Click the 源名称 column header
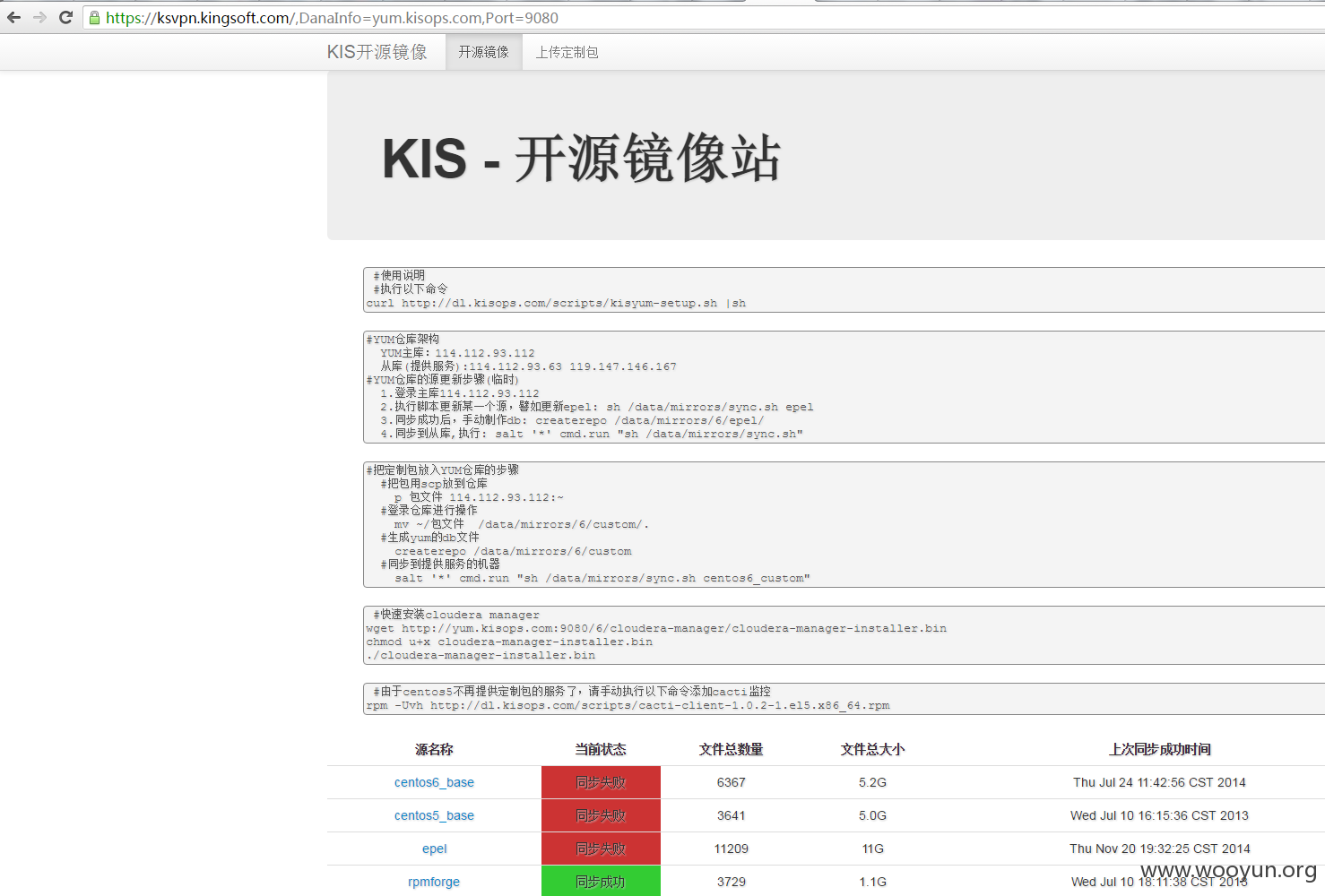The image size is (1325, 896). click(x=434, y=749)
